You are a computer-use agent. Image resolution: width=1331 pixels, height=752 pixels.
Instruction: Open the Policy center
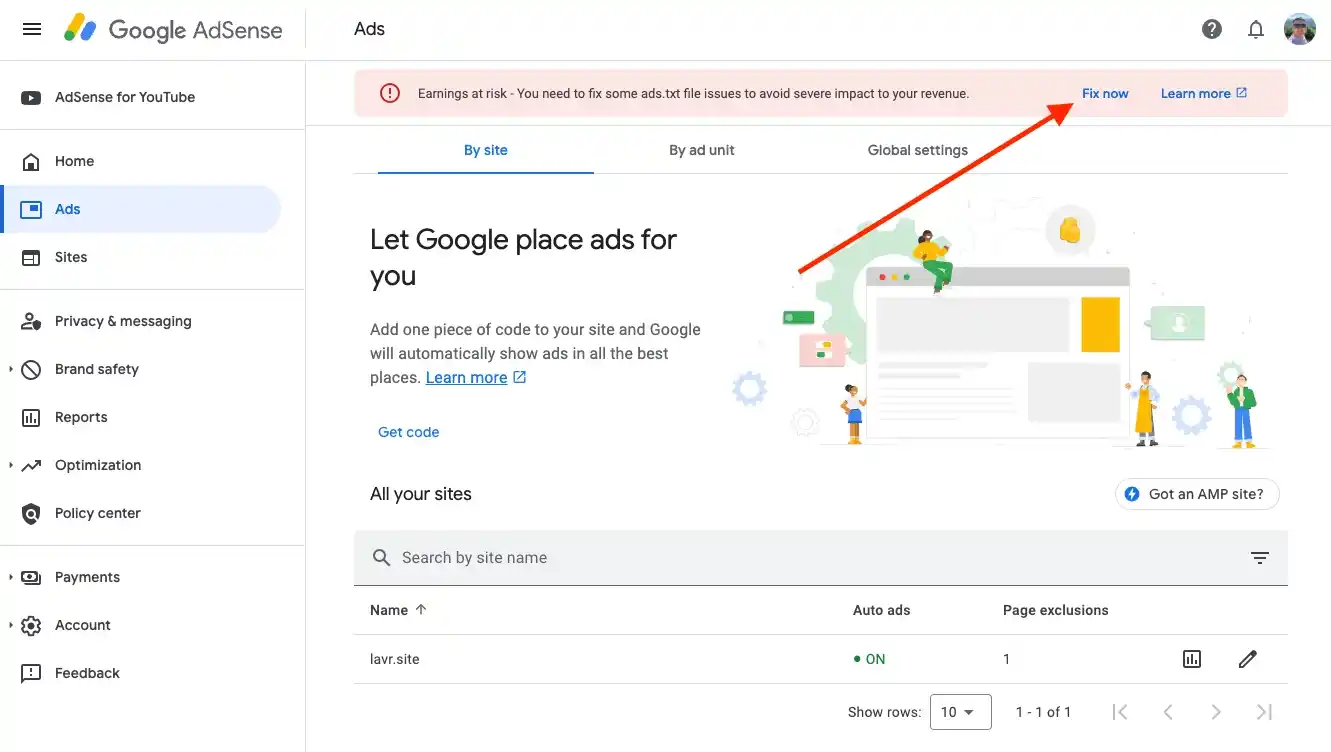[97, 513]
